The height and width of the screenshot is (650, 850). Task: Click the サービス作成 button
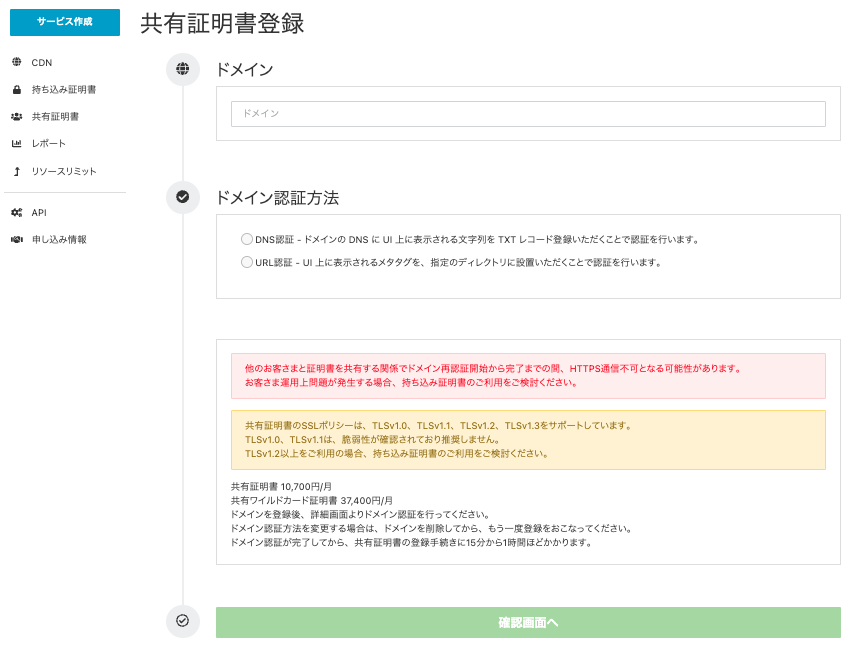click(64, 22)
